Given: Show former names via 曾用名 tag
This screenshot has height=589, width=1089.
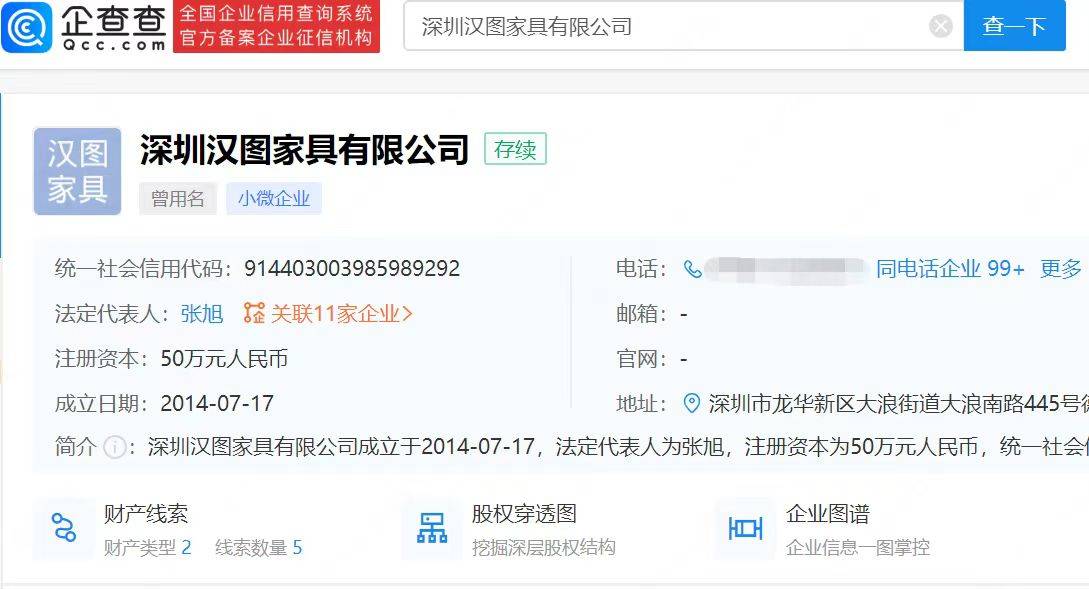Looking at the screenshot, I should (178, 199).
